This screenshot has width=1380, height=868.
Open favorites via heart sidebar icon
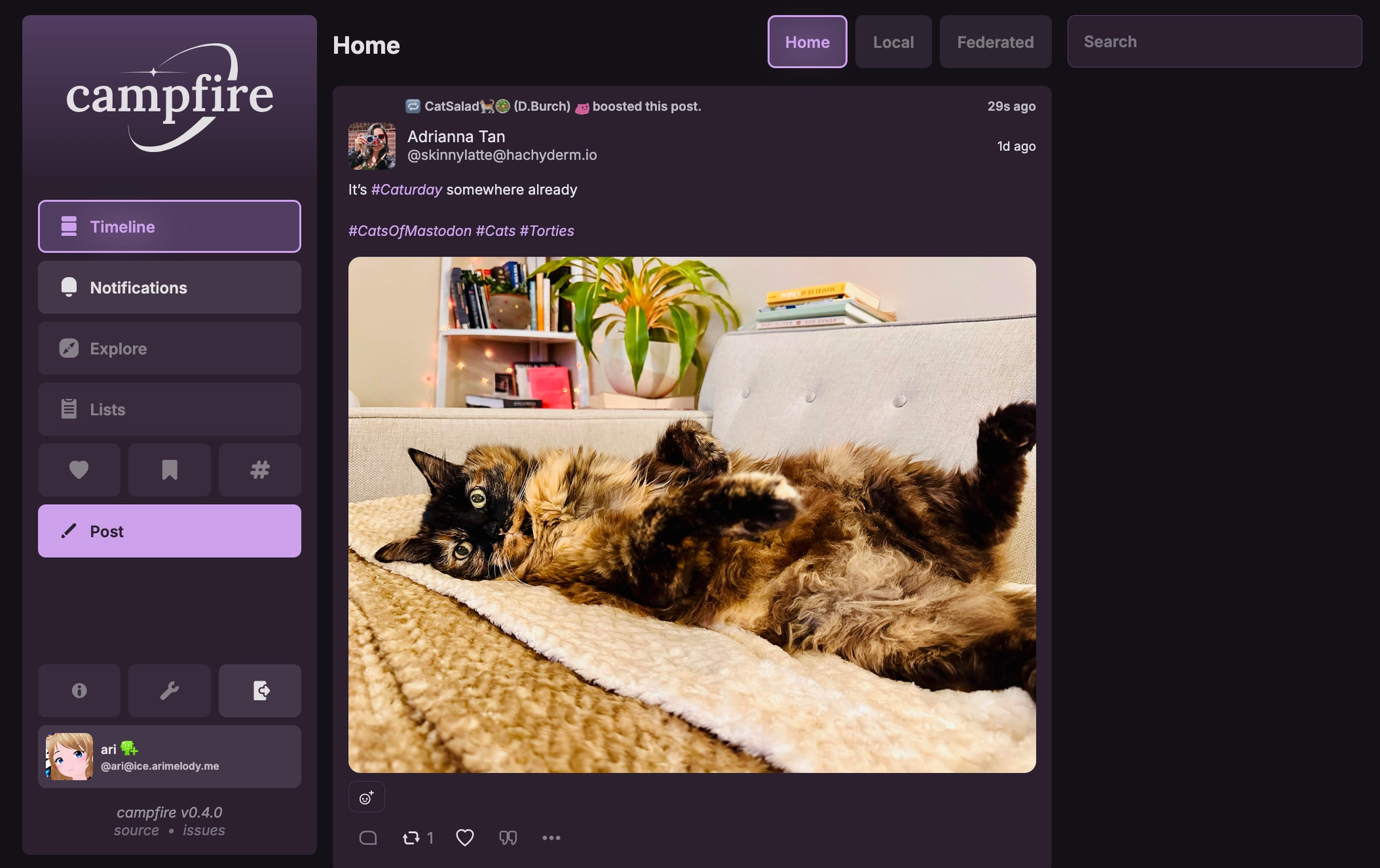79,470
